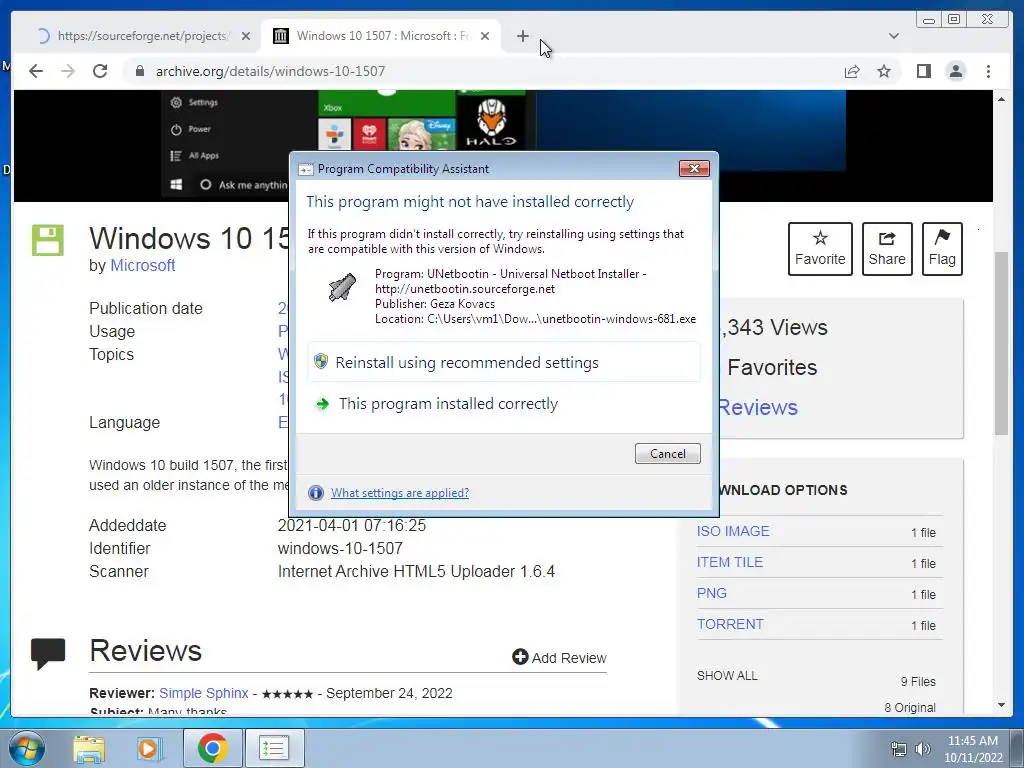The image size is (1024, 768).
Task: Click the Addeddate value 2021-04-01 07:16:25
Action: (351, 525)
